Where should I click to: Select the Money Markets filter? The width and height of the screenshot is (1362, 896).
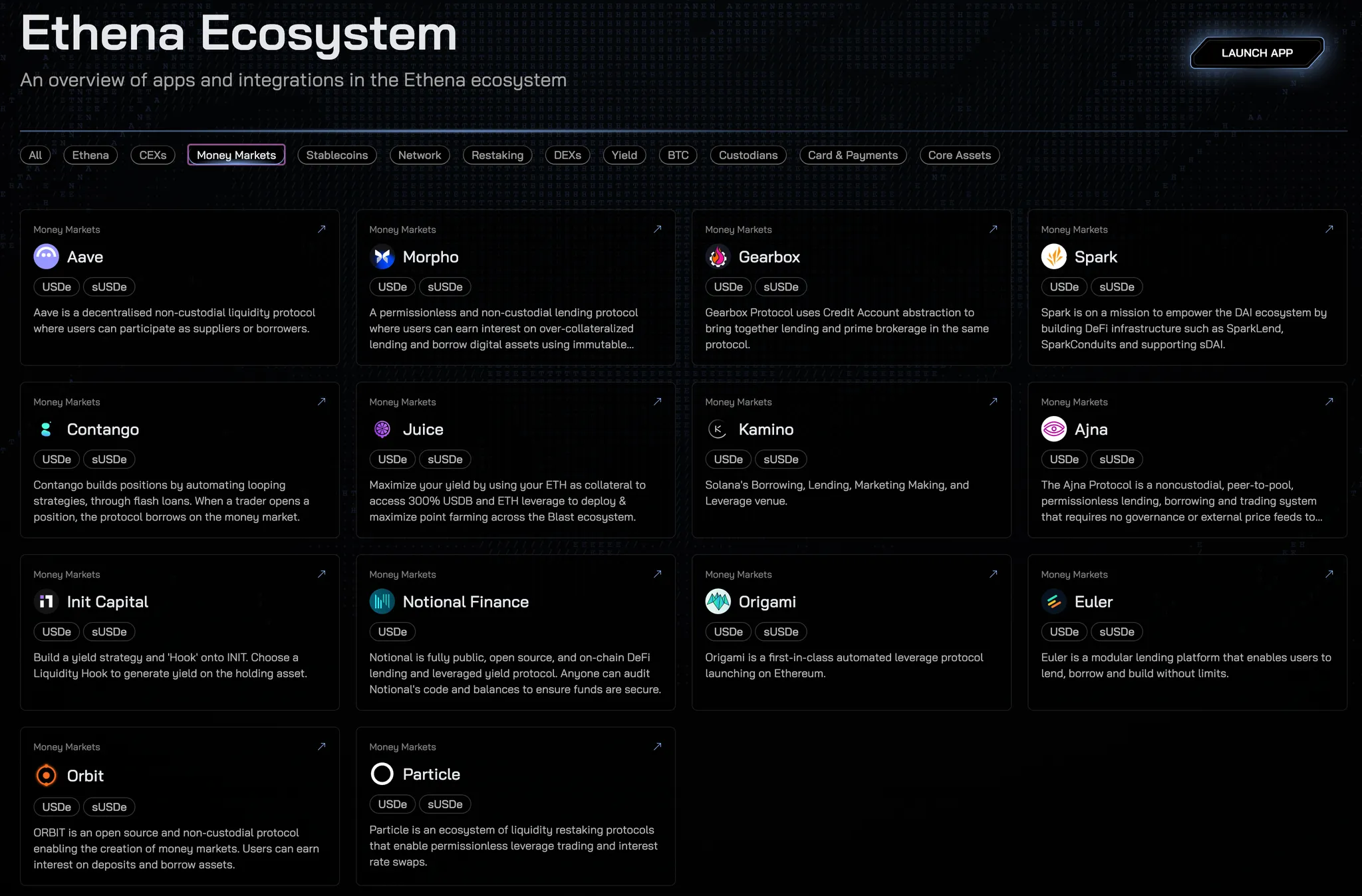[236, 155]
